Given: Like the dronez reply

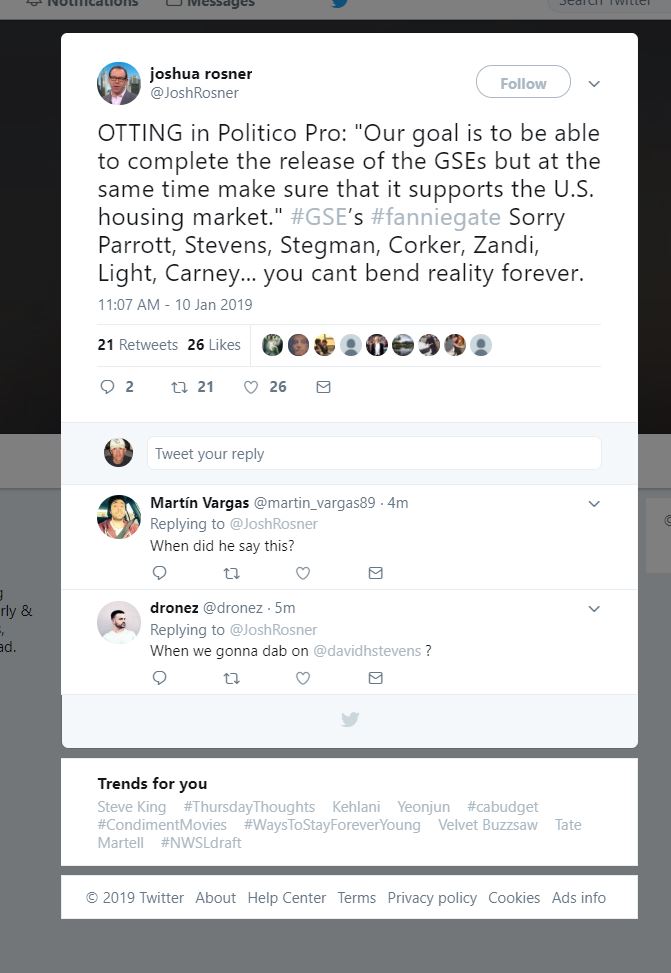Looking at the screenshot, I should point(303,677).
